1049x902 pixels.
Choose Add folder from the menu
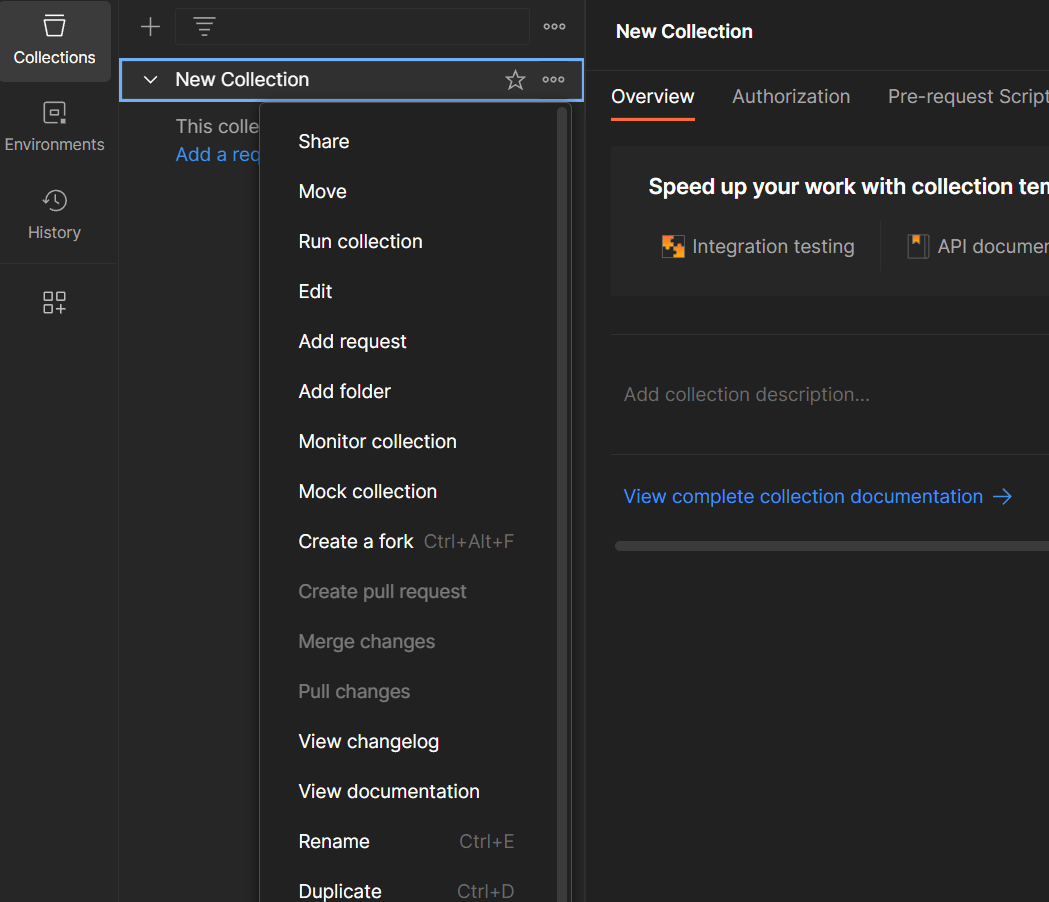coord(344,391)
